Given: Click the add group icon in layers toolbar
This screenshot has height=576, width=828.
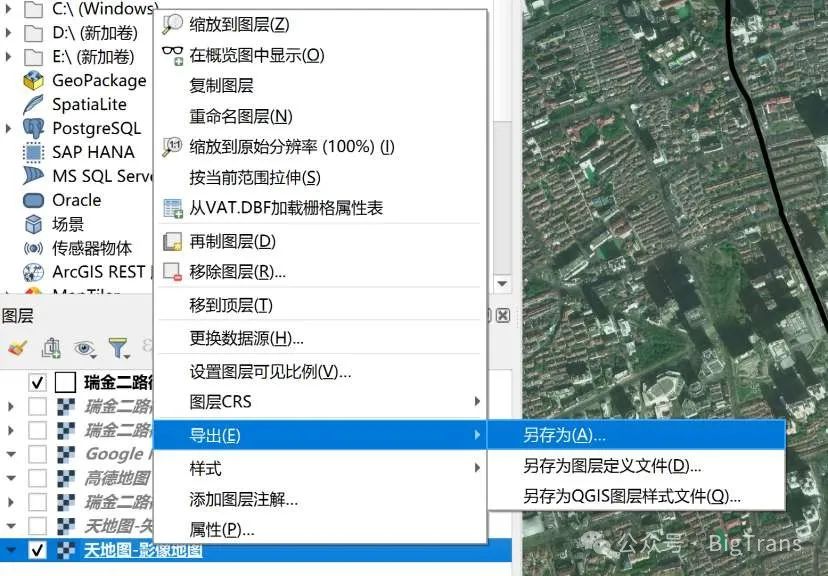Looking at the screenshot, I should [51, 348].
